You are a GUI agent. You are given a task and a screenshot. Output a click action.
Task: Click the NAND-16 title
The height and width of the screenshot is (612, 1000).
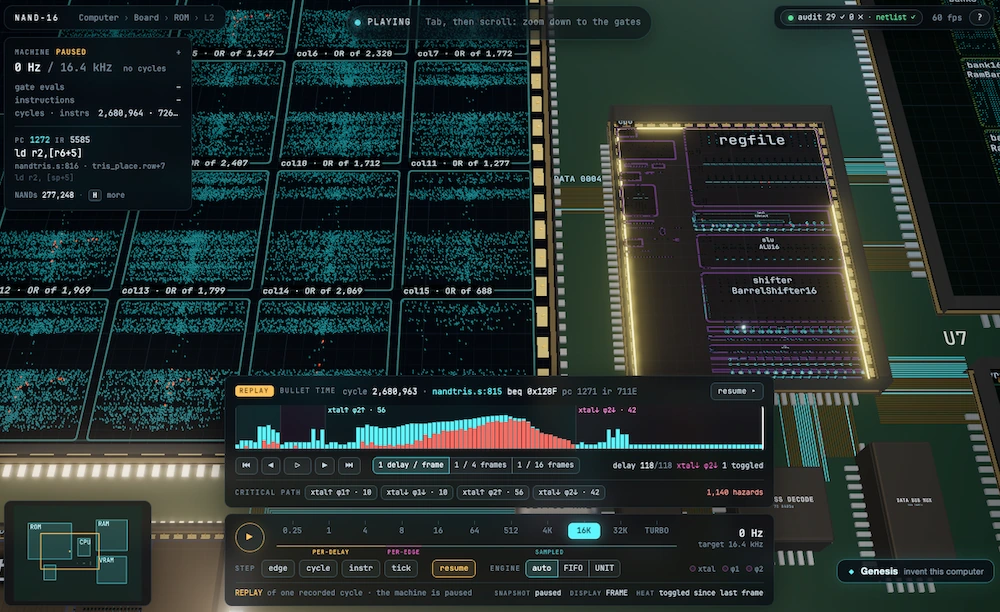(36, 18)
